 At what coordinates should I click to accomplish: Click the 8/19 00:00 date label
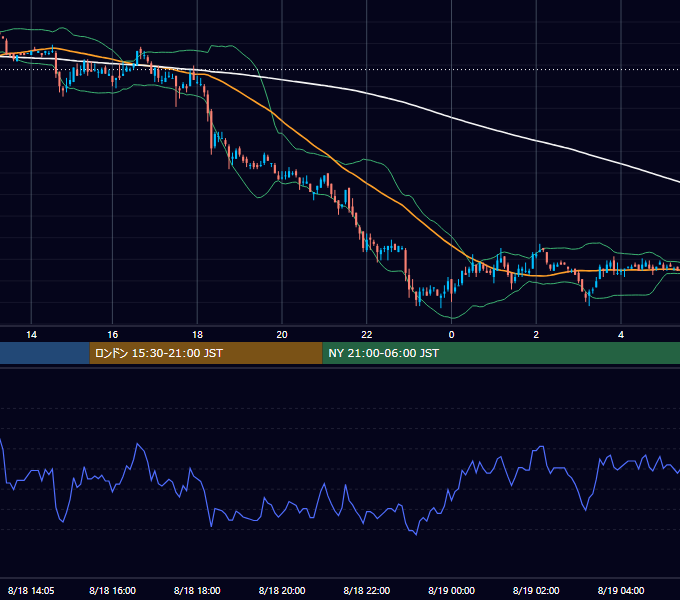(x=451, y=590)
